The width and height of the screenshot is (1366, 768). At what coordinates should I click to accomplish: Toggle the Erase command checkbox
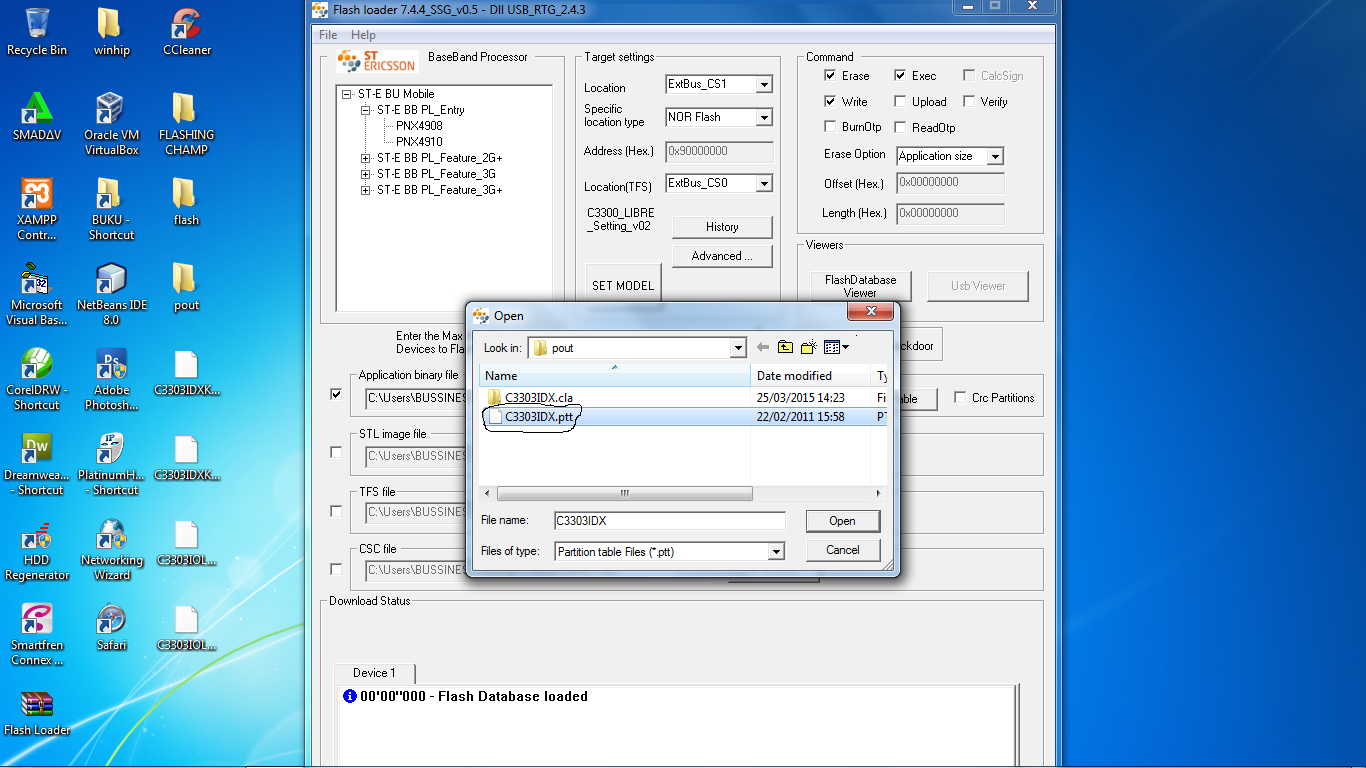pyautogui.click(x=830, y=75)
